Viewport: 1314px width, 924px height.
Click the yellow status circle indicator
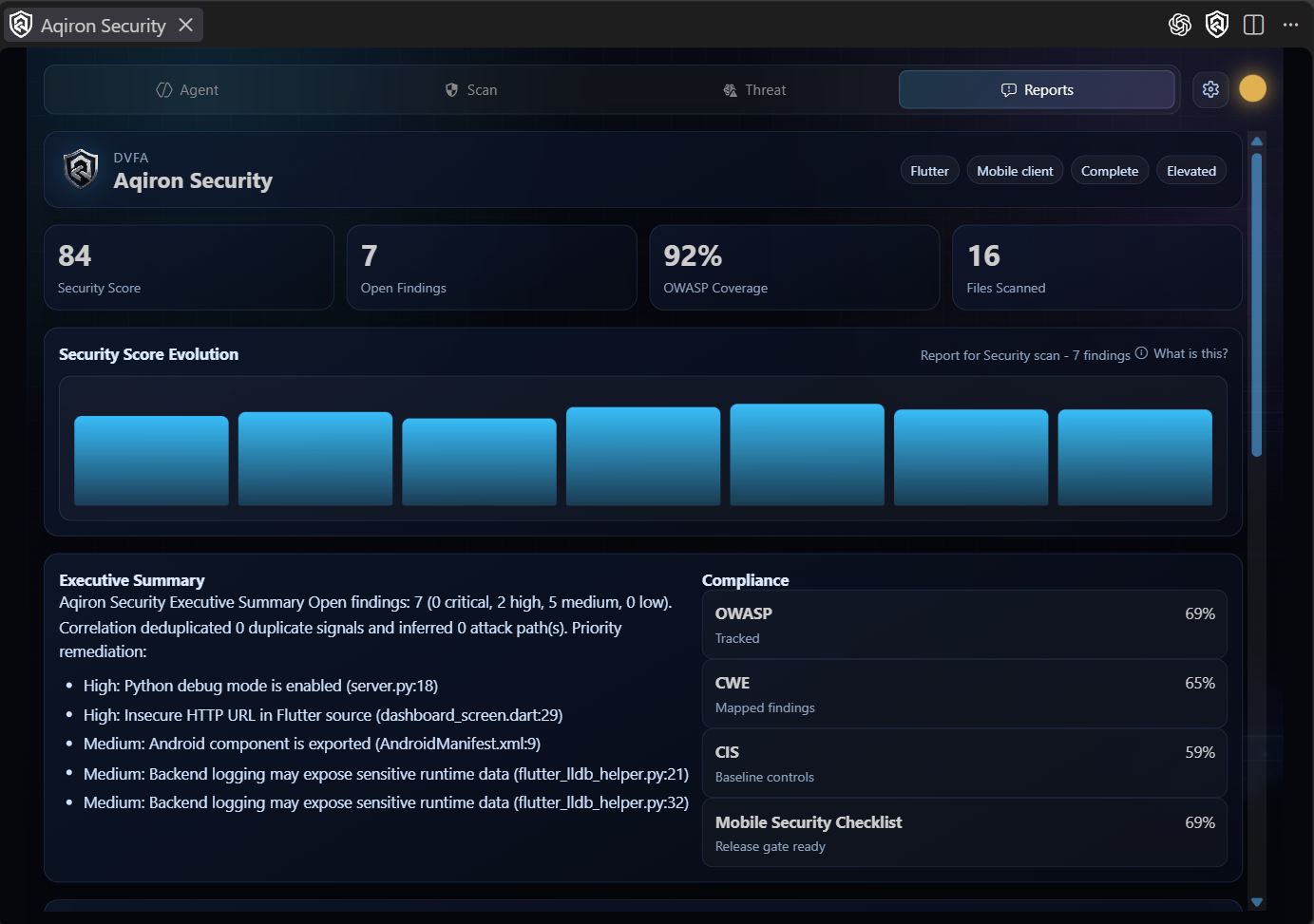(x=1252, y=88)
